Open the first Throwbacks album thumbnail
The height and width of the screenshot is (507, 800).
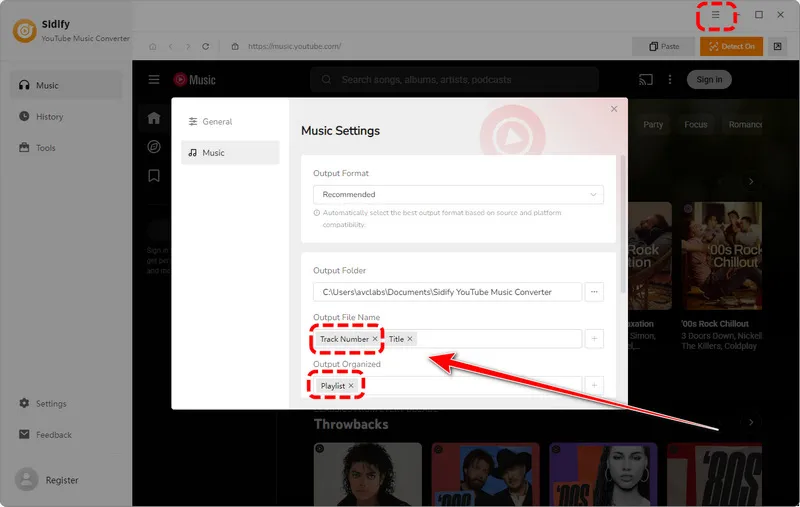click(x=368, y=474)
